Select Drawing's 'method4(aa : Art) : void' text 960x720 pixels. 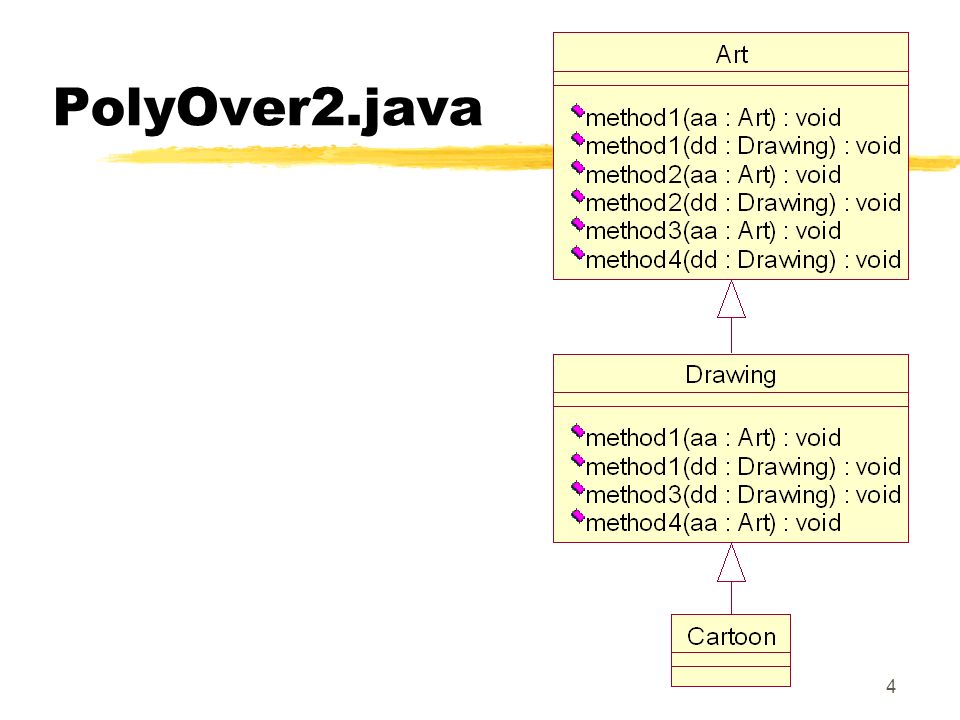tap(713, 523)
